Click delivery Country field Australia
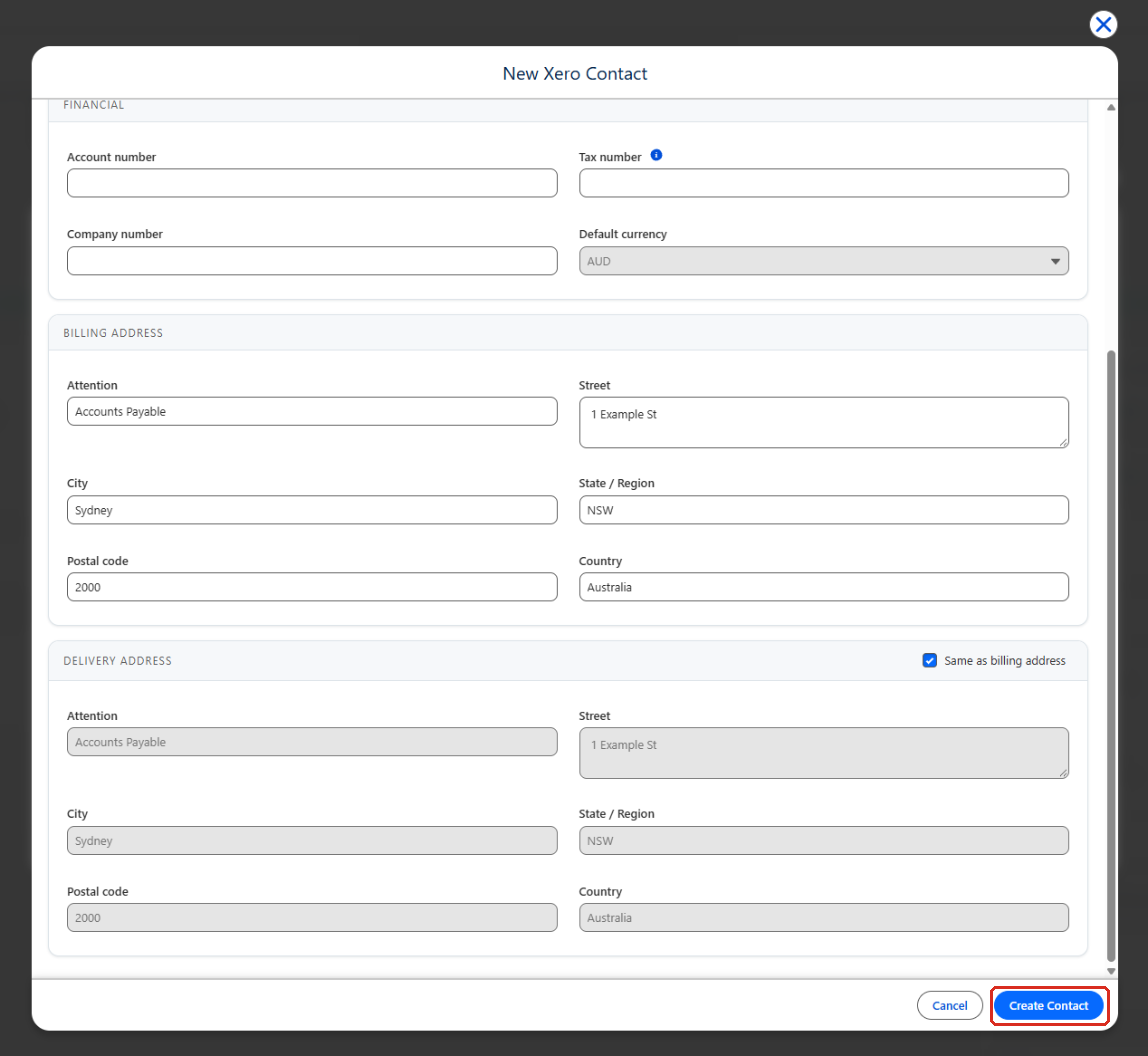Viewport: 1148px width, 1056px height. pyautogui.click(x=824, y=918)
